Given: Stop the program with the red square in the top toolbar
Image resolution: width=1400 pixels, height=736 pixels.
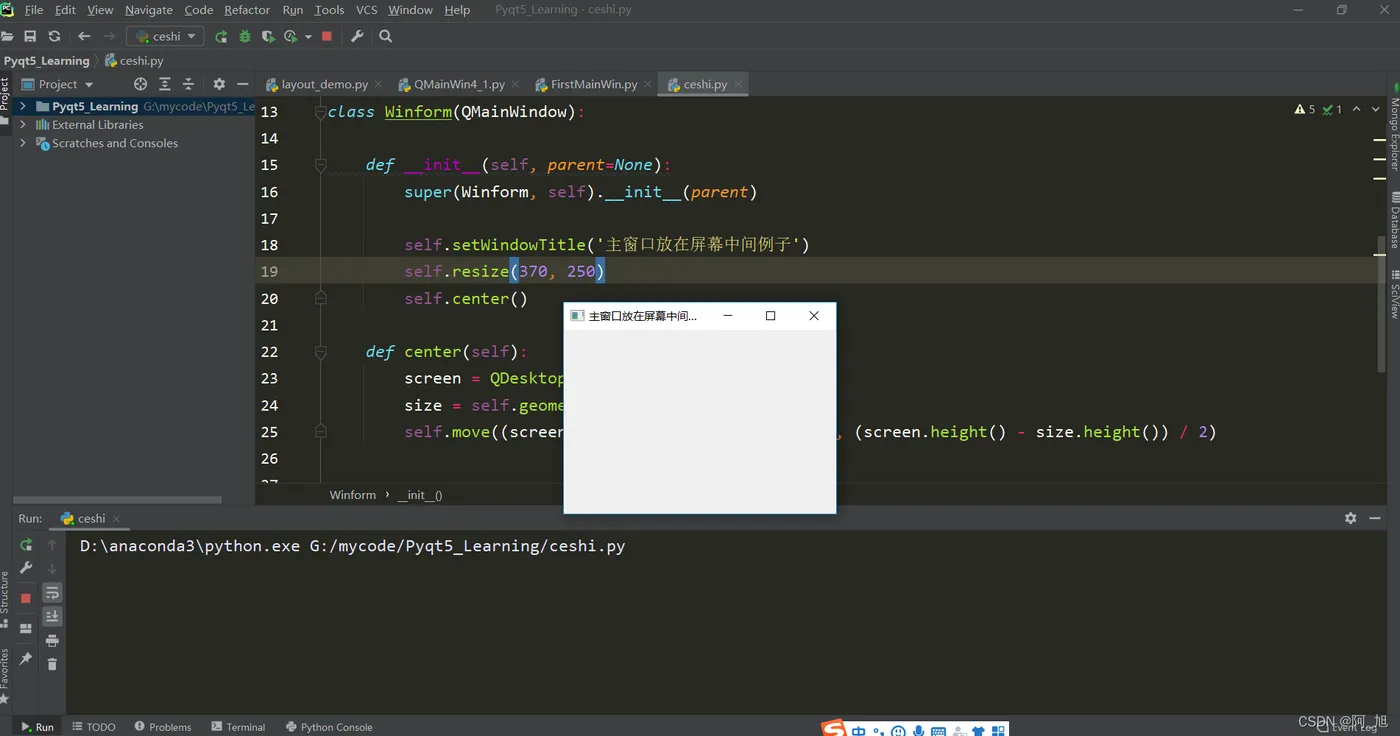Looking at the screenshot, I should point(327,36).
